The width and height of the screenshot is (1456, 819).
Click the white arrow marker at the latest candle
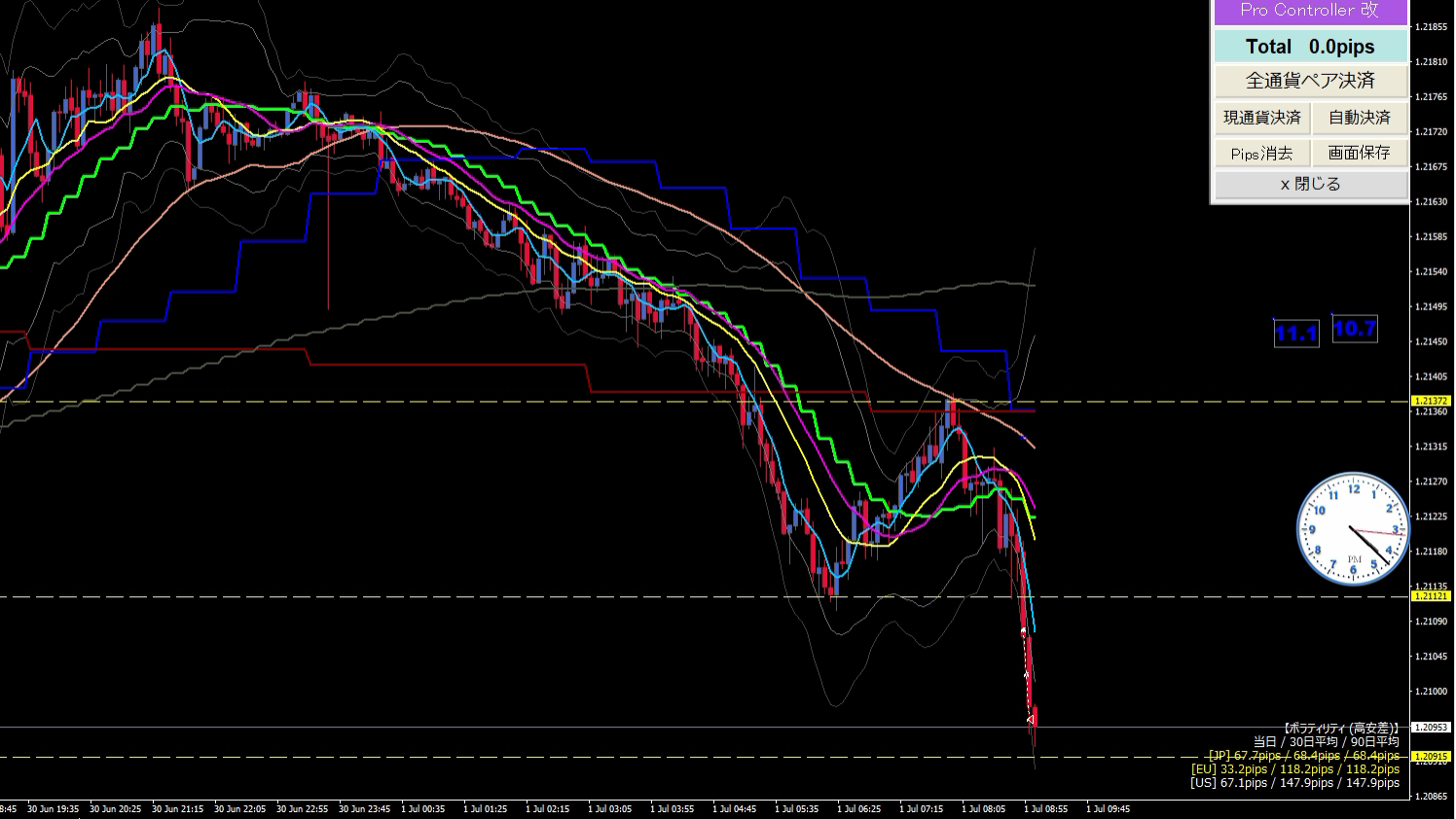pyautogui.click(x=1030, y=720)
